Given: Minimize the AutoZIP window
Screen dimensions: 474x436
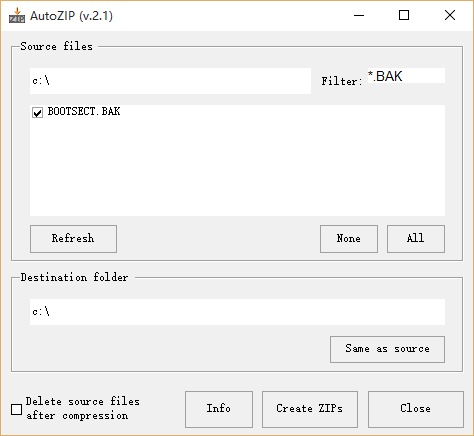Looking at the screenshot, I should coord(359,15).
